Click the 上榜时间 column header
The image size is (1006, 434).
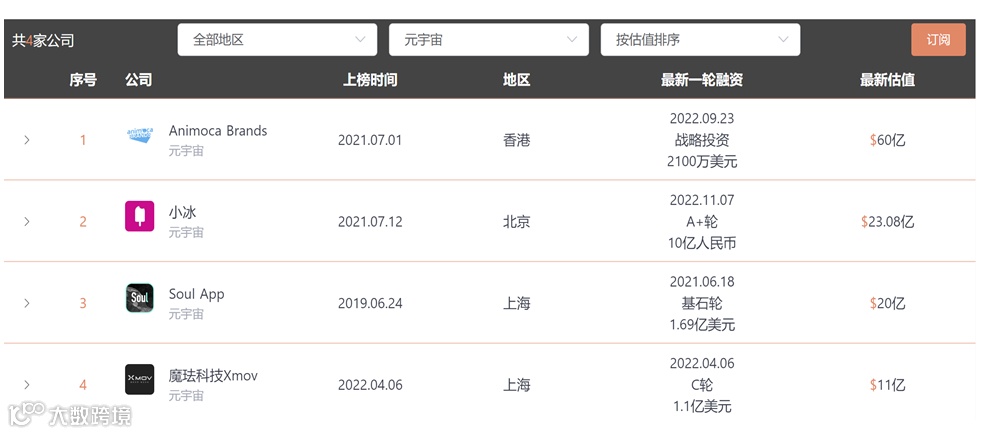[x=370, y=80]
